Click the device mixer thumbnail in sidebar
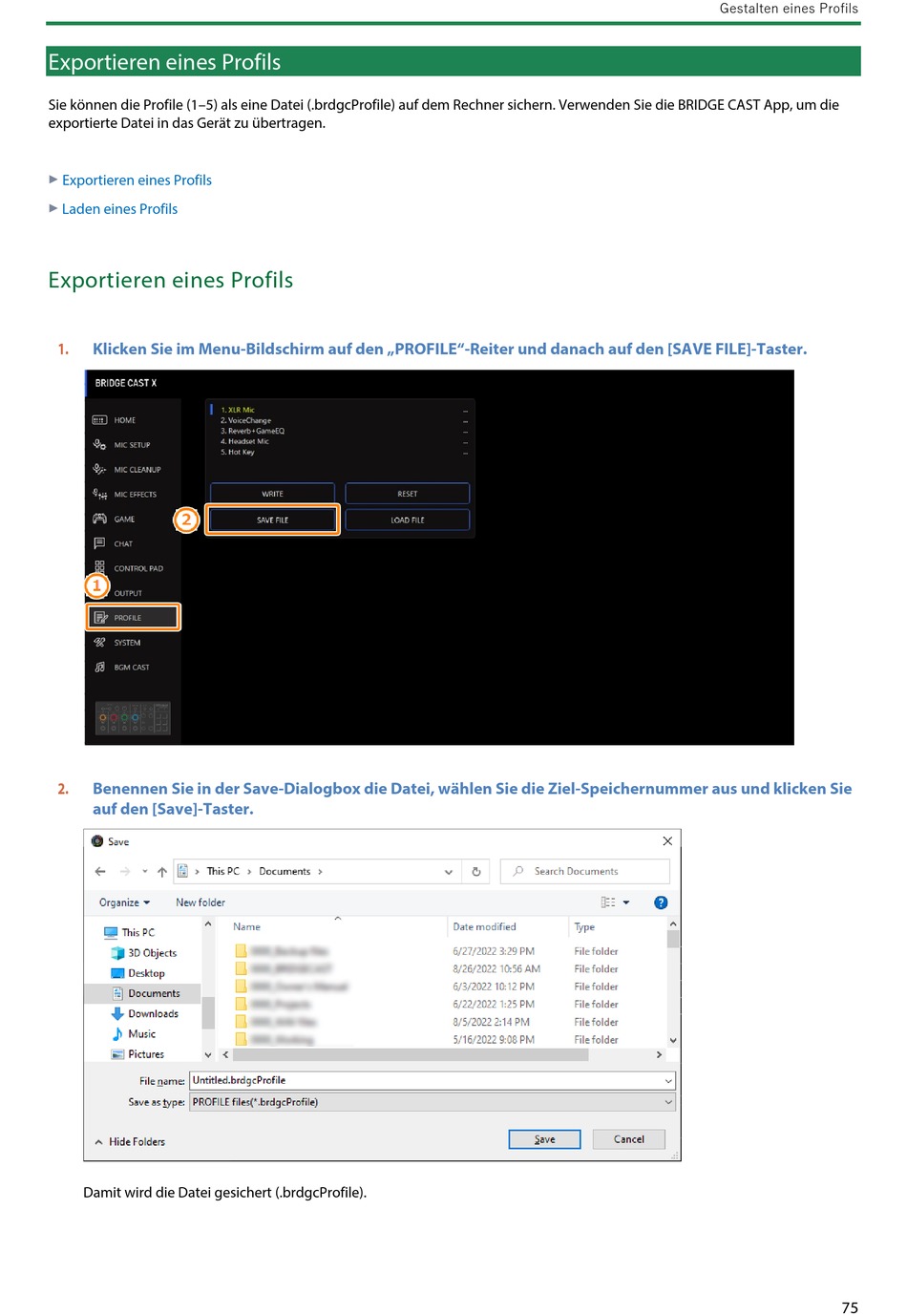Screen dimensions: 907x1316 [133, 717]
